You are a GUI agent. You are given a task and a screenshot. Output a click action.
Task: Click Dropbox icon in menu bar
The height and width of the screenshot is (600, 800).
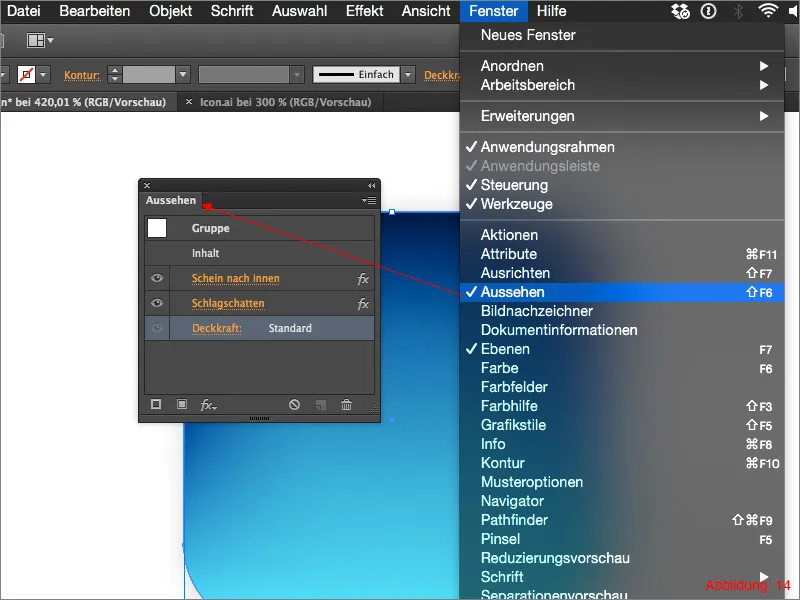(680, 11)
